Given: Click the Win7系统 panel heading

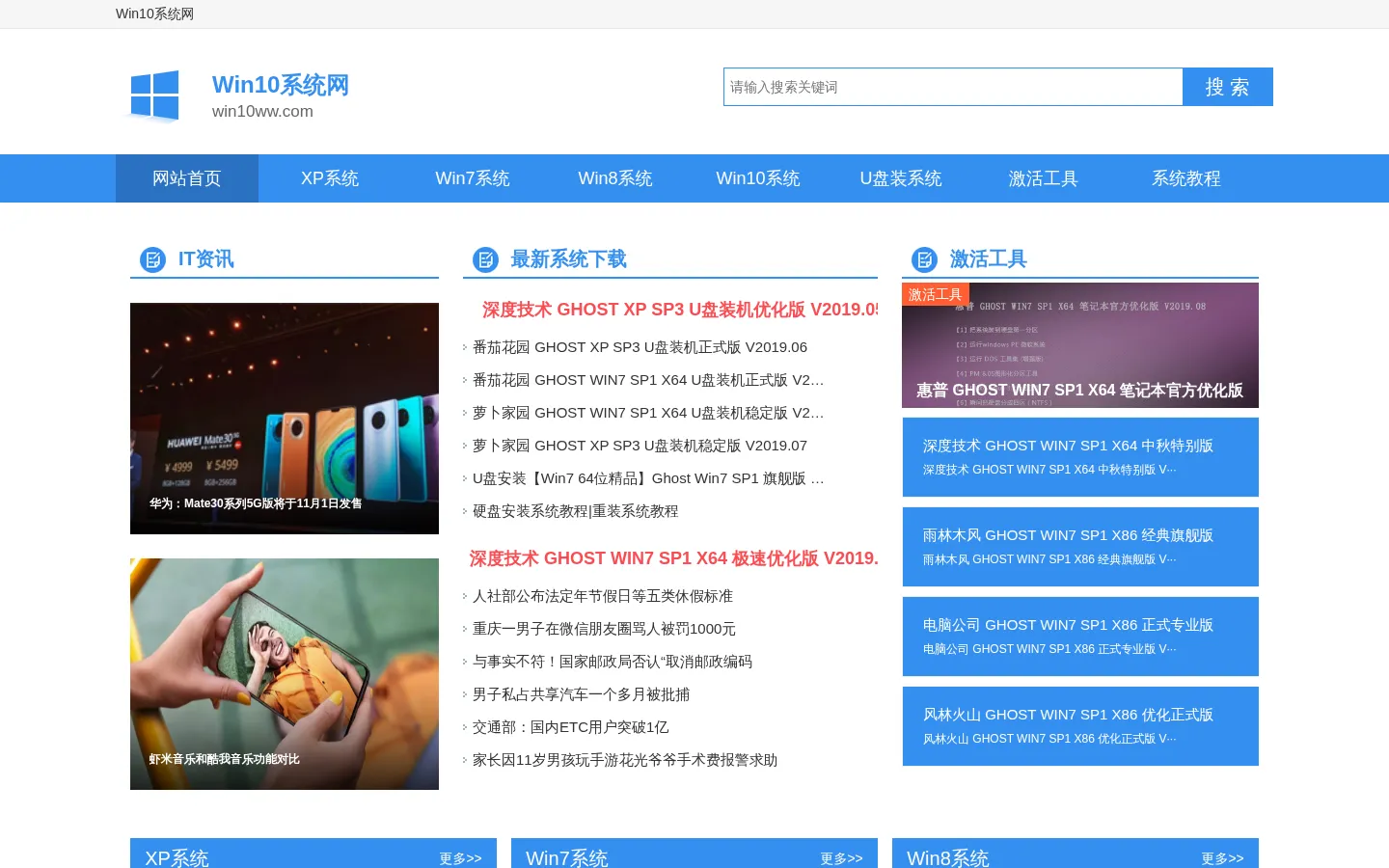Looking at the screenshot, I should (566, 857).
